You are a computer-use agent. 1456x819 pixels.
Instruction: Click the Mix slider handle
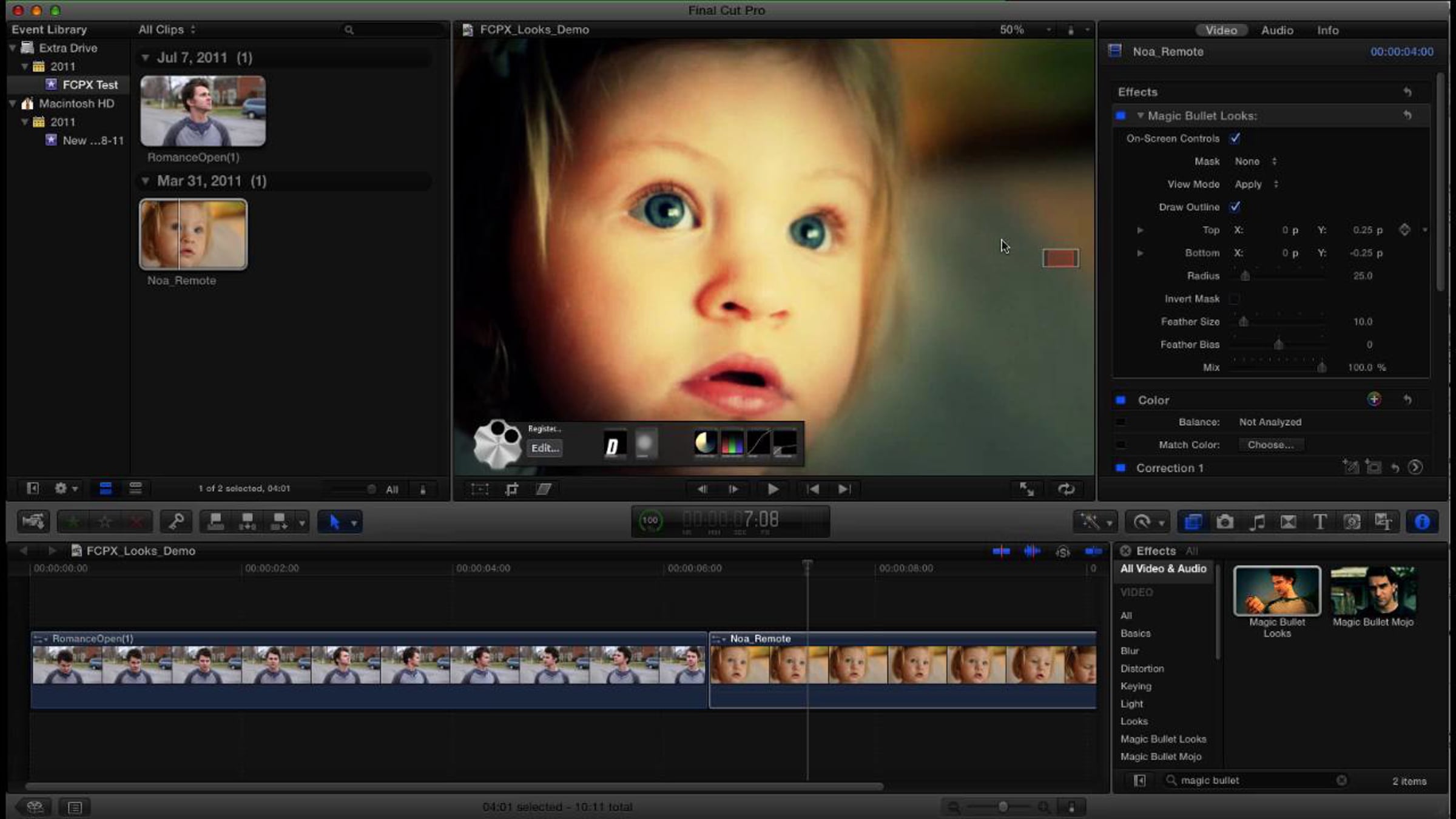(1321, 367)
